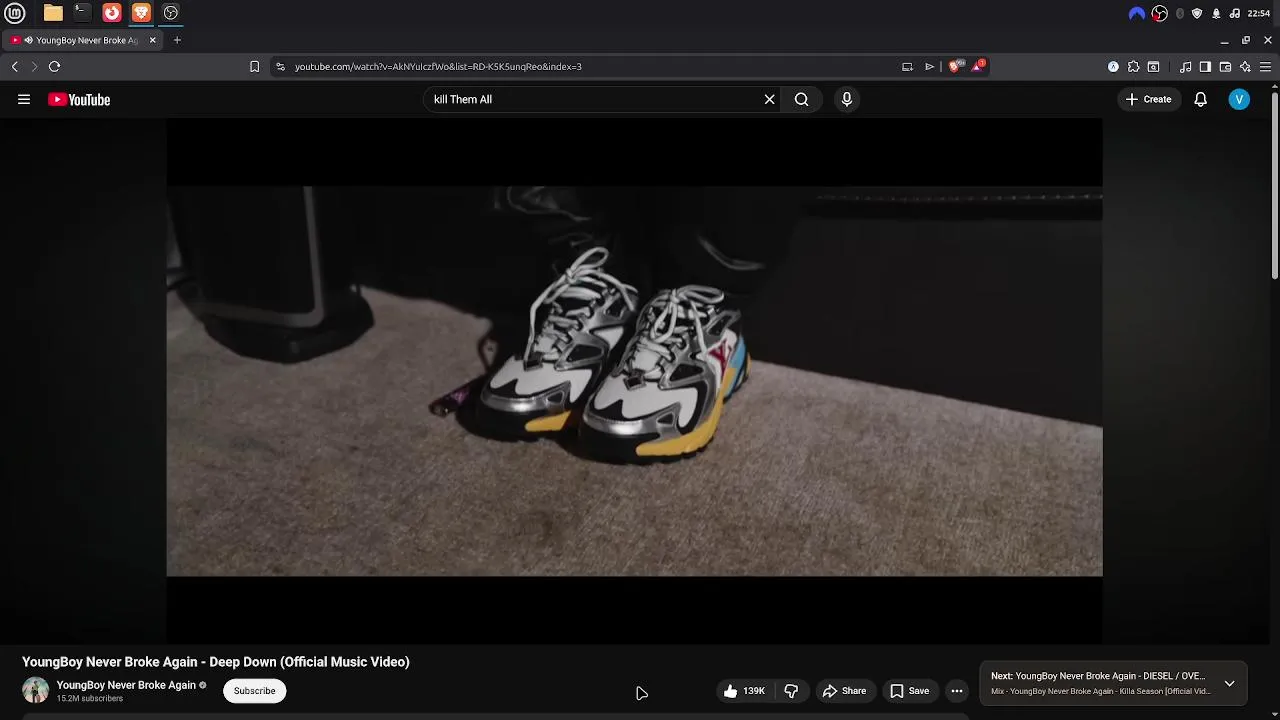Open Leo AI sparkle icon
This screenshot has height=720, width=1280.
tap(1245, 67)
